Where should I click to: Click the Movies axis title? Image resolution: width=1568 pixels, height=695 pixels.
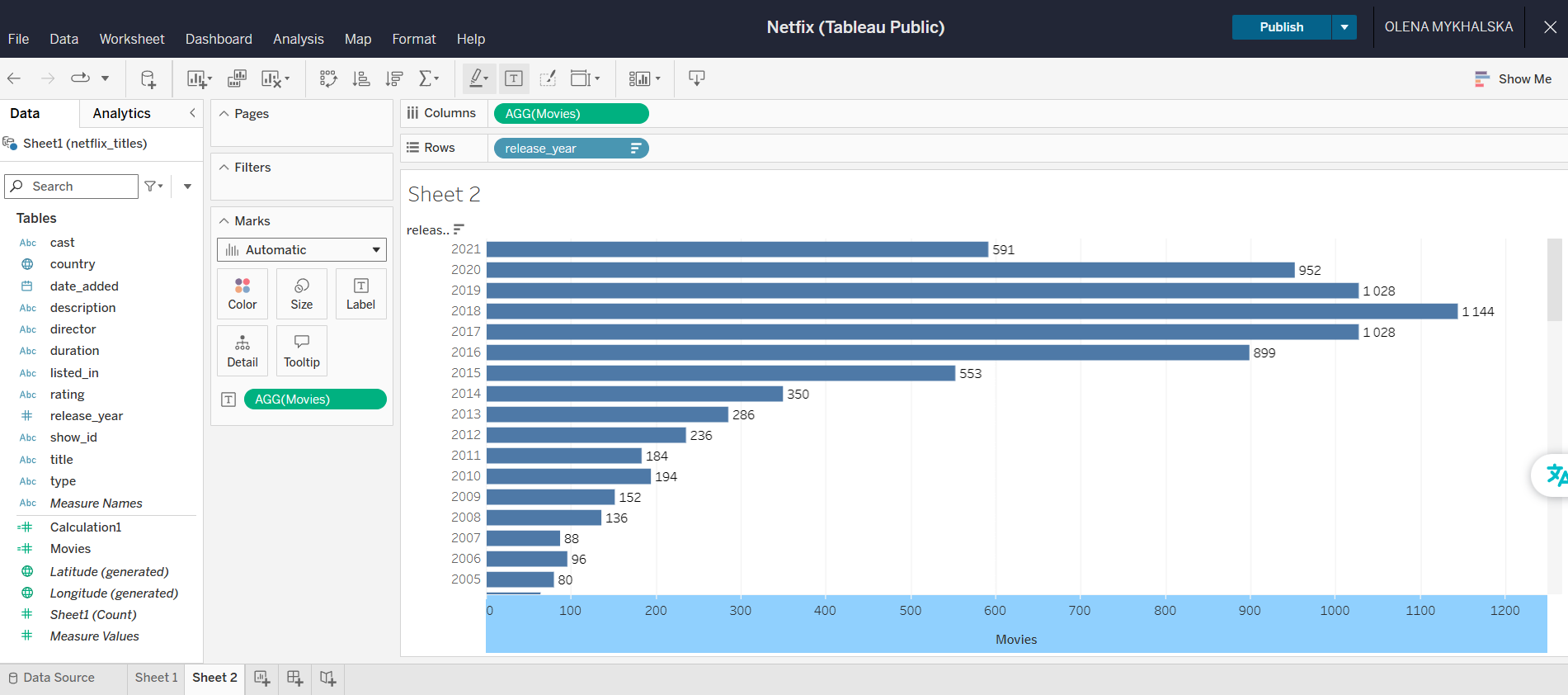1016,640
